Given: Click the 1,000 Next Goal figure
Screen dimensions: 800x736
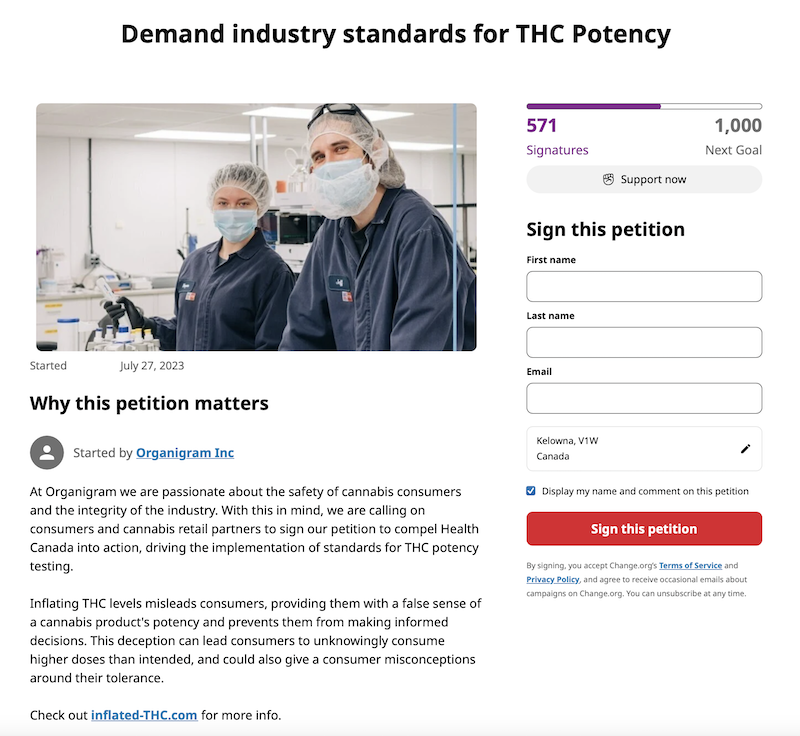Looking at the screenshot, I should point(733,137).
